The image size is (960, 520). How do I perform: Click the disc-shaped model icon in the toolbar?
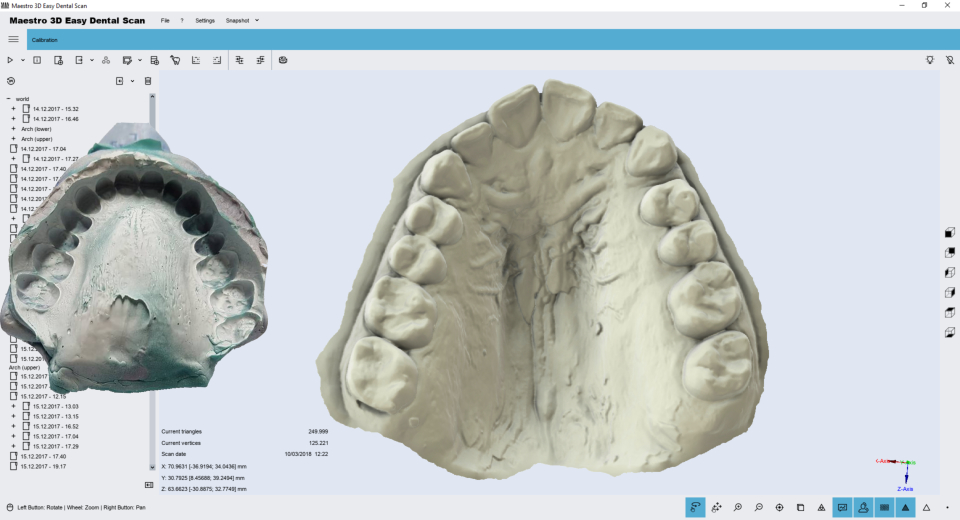283,60
